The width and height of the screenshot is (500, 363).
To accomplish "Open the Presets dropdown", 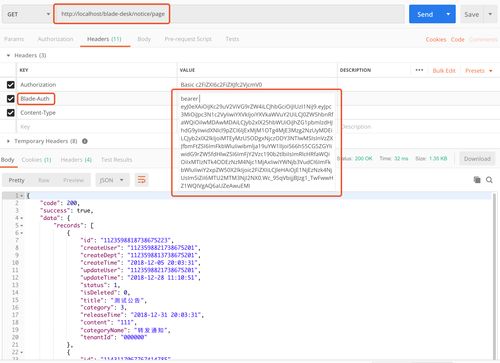I will pyautogui.click(x=479, y=71).
